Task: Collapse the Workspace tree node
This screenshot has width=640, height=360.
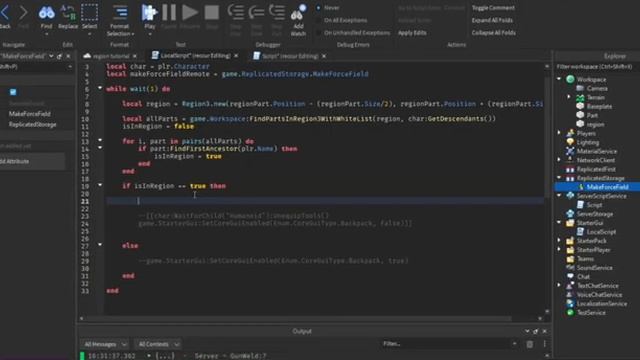Action: [559, 79]
